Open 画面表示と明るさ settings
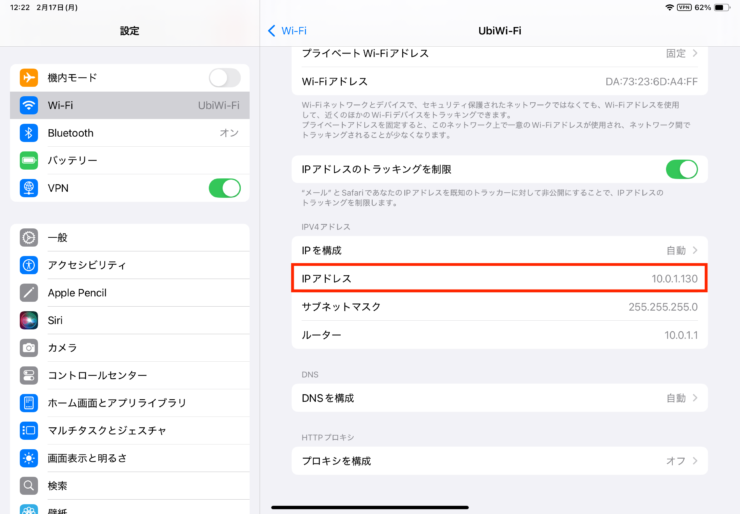 [130, 458]
